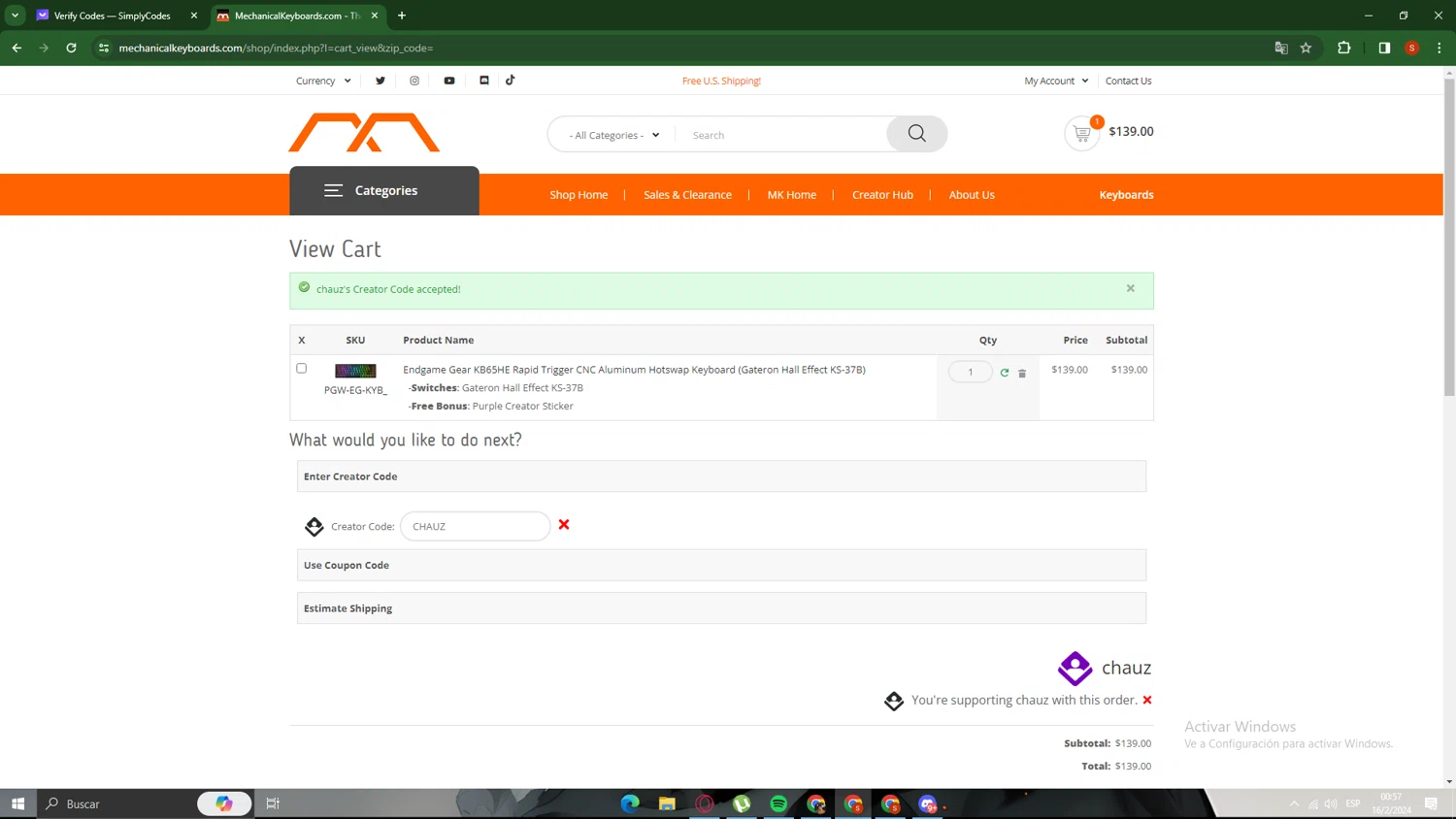The image size is (1456, 819).
Task: Open the YouTube social link icon
Action: point(449,81)
